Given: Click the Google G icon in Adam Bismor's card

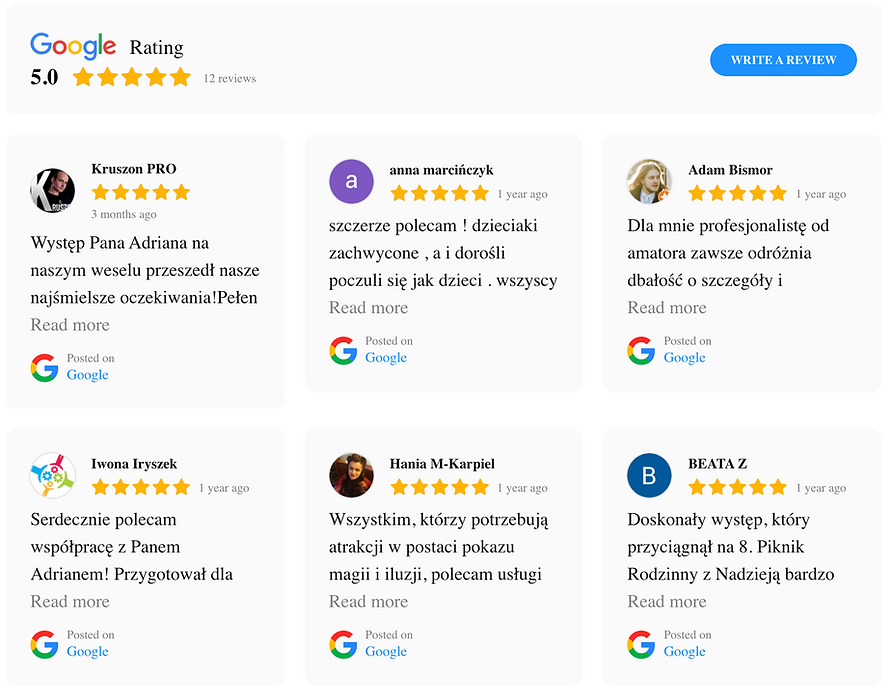Looking at the screenshot, I should (x=641, y=350).
